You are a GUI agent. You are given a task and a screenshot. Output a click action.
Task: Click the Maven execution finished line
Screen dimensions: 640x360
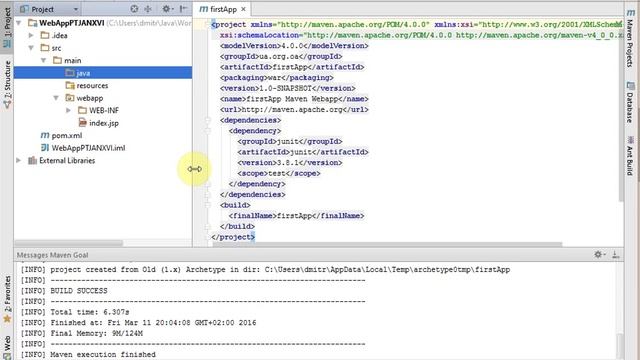coord(88,354)
